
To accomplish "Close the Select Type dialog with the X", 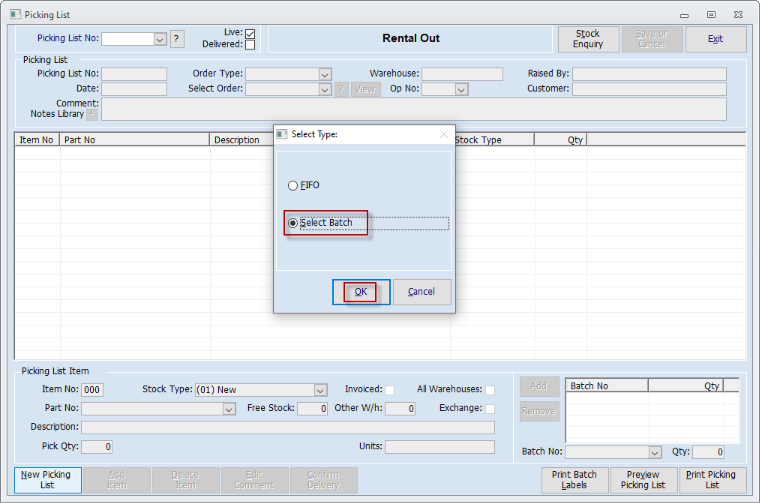I will coord(443,134).
